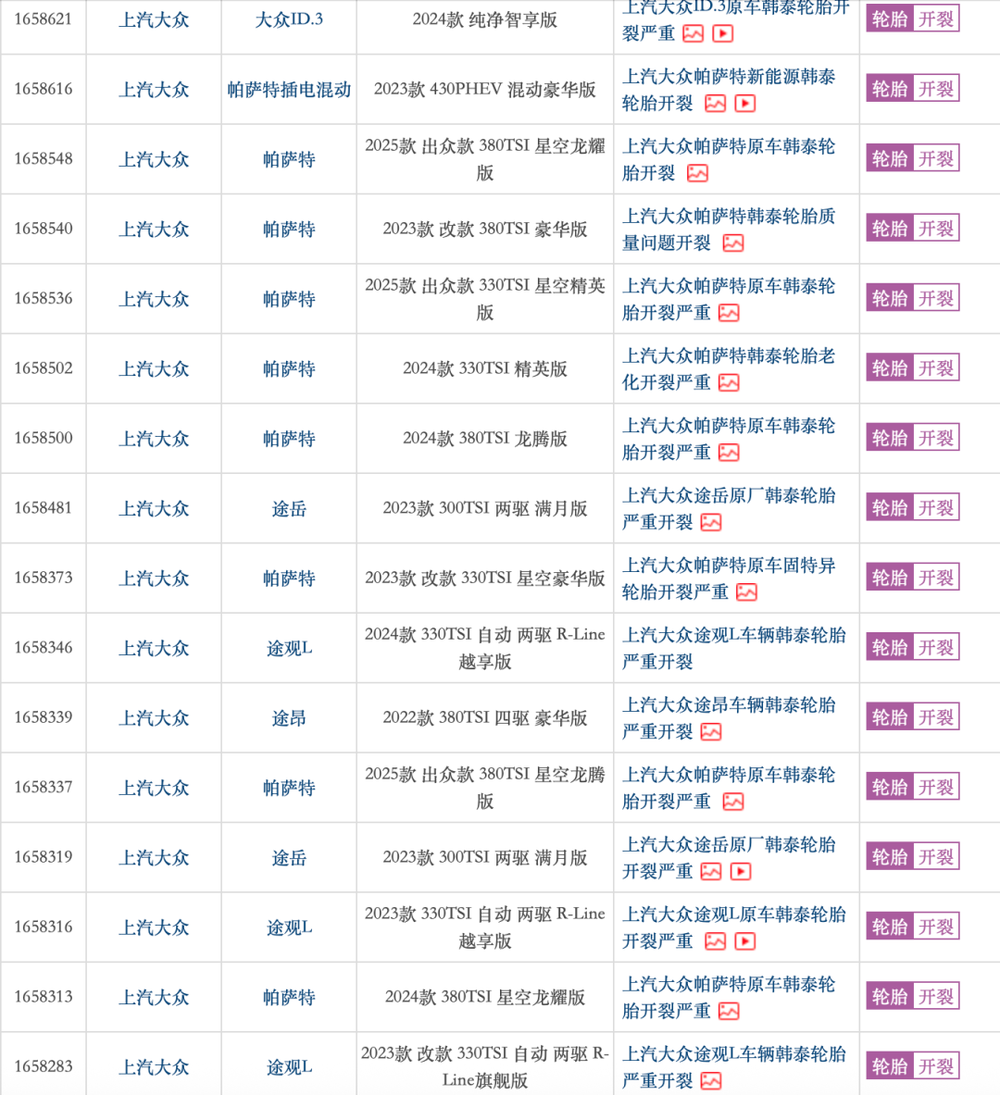1000x1095 pixels.
Task: Open 帕萨特插电混动 model link
Action: (x=289, y=89)
